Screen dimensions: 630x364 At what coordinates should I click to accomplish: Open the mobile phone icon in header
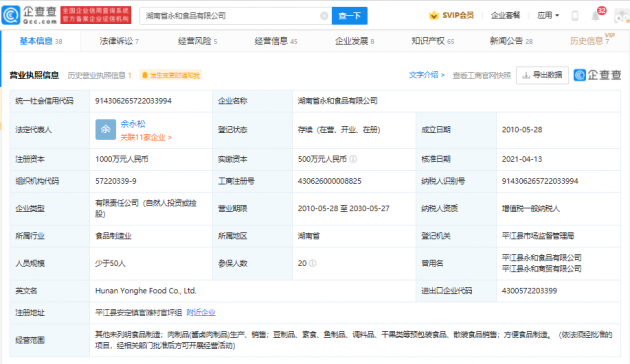pos(575,16)
